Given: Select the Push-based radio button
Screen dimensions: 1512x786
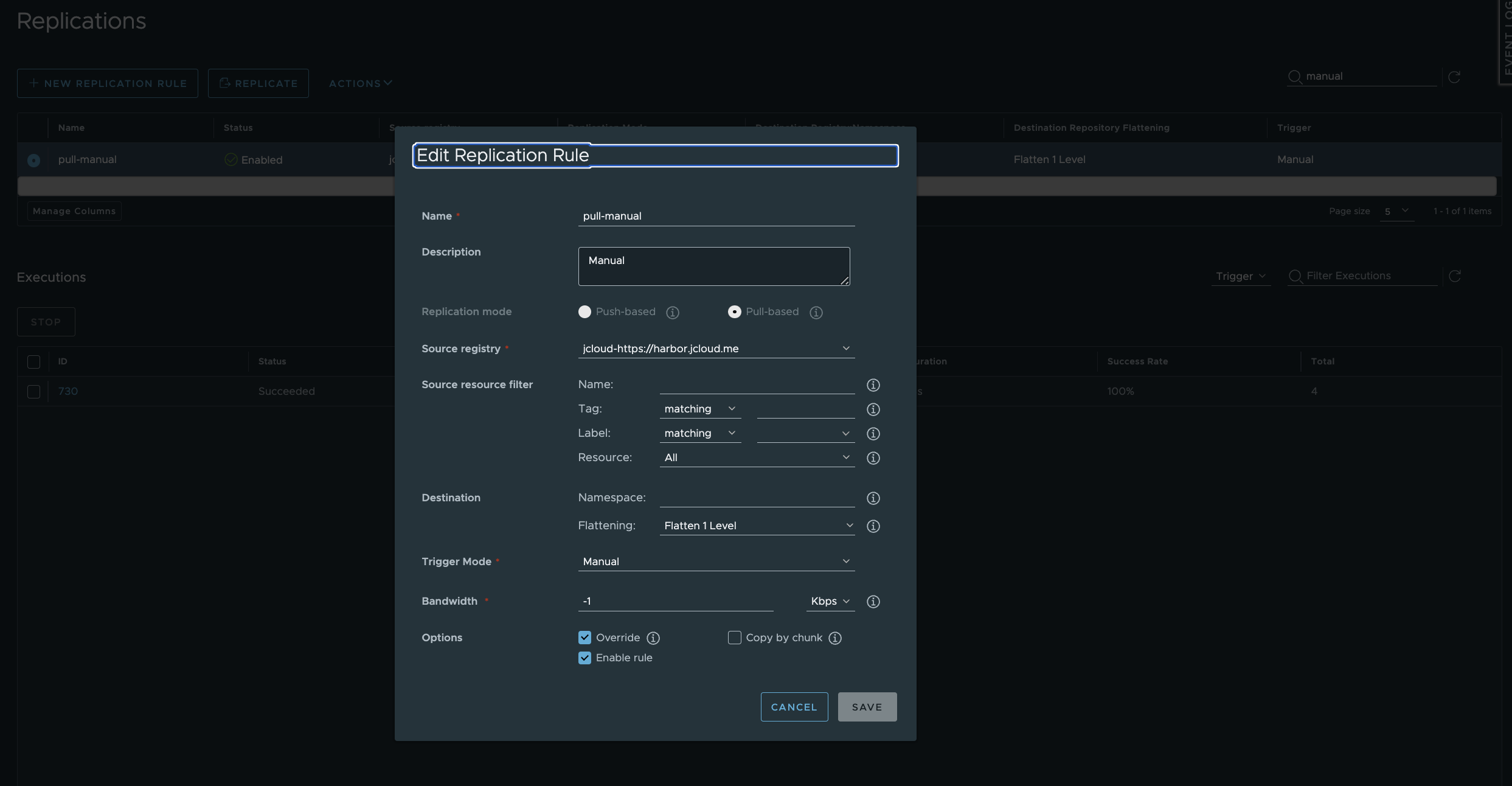Looking at the screenshot, I should pyautogui.click(x=584, y=311).
